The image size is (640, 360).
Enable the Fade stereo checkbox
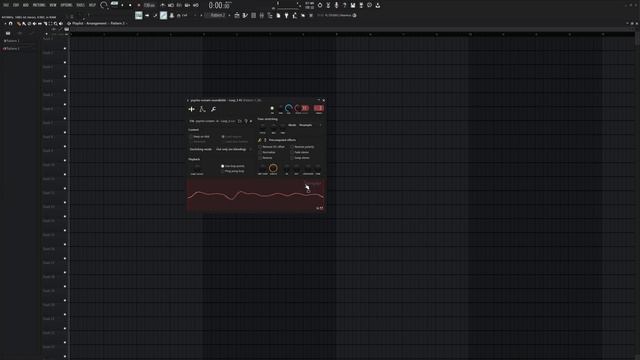pyautogui.click(x=292, y=152)
